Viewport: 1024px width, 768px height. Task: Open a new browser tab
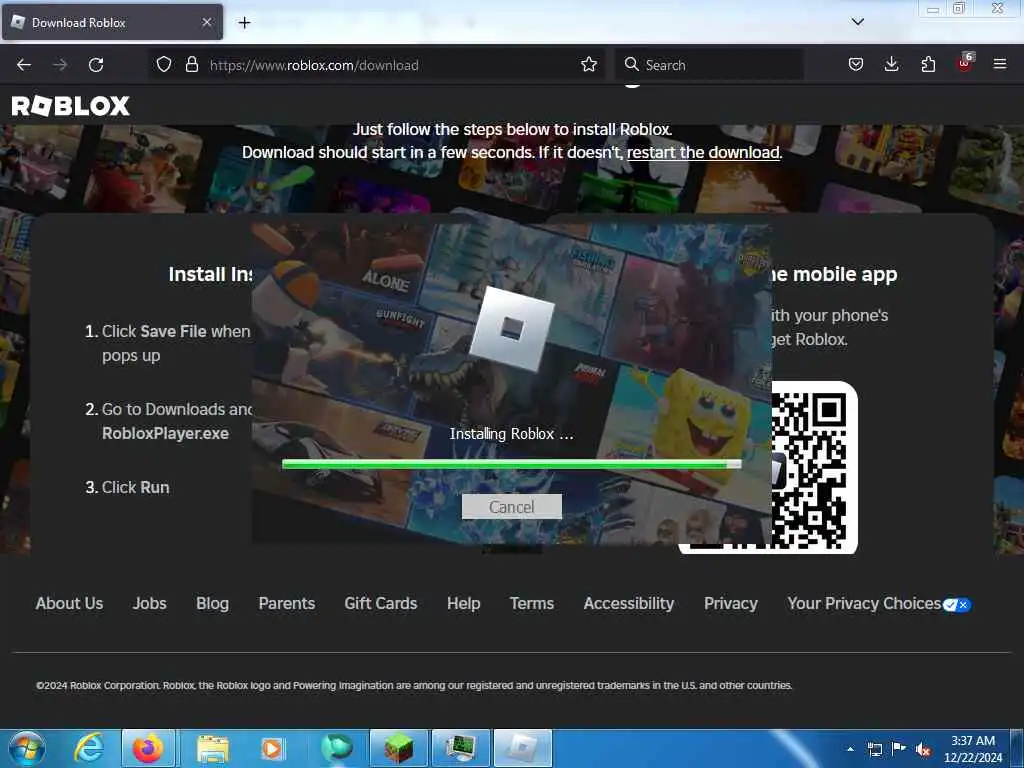pyautogui.click(x=244, y=23)
